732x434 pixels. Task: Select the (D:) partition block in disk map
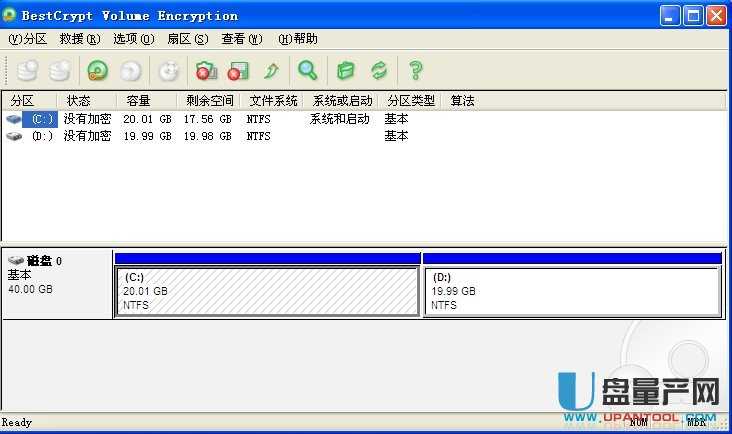[x=572, y=291]
